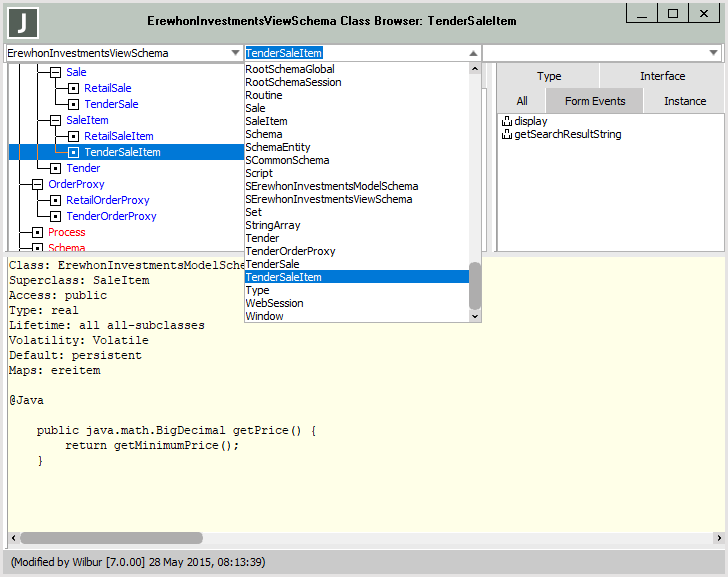Open the empty rightmost combo box
728x577 pixels.
[x=713, y=53]
